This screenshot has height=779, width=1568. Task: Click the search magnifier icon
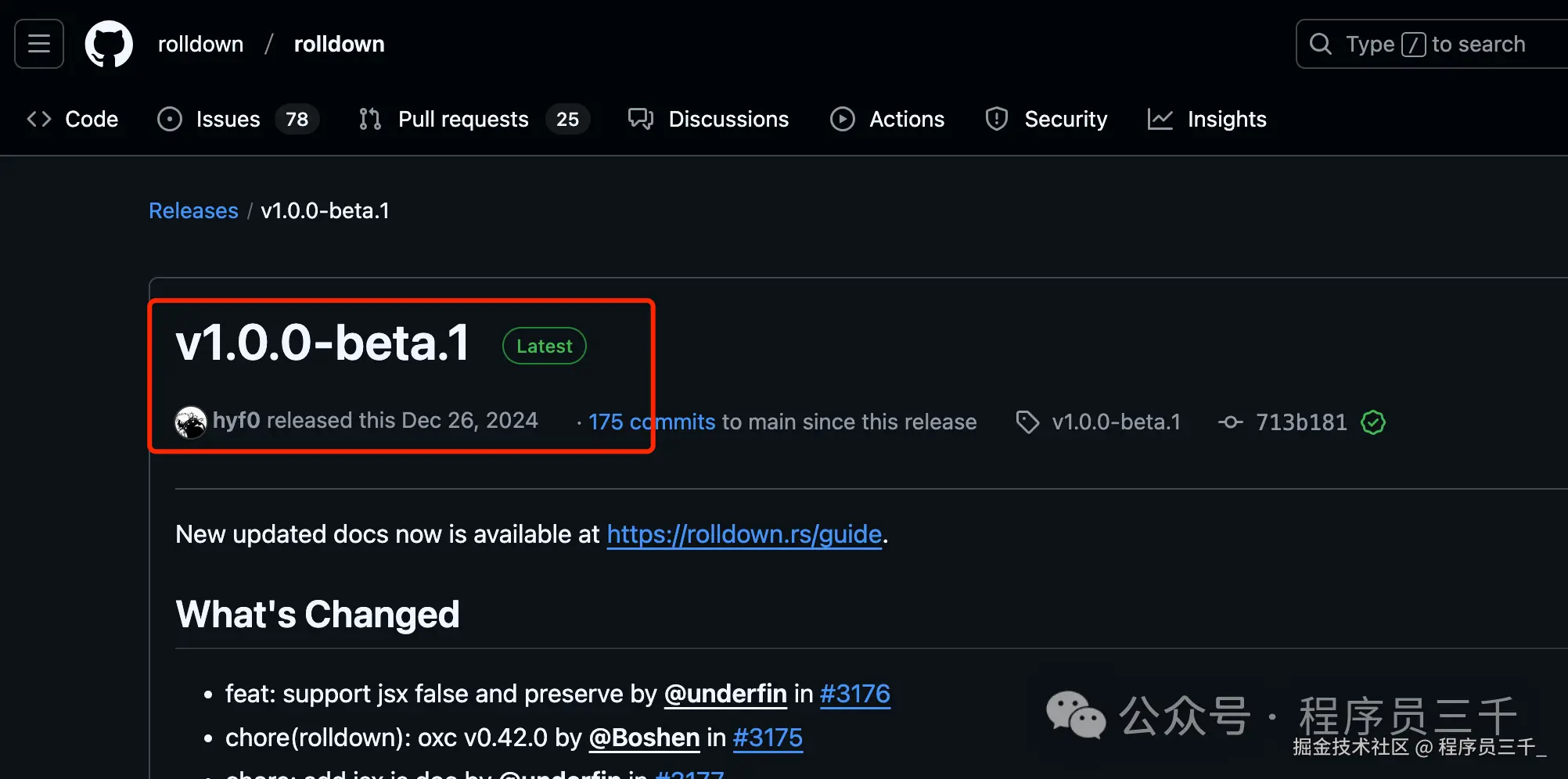[x=1321, y=44]
